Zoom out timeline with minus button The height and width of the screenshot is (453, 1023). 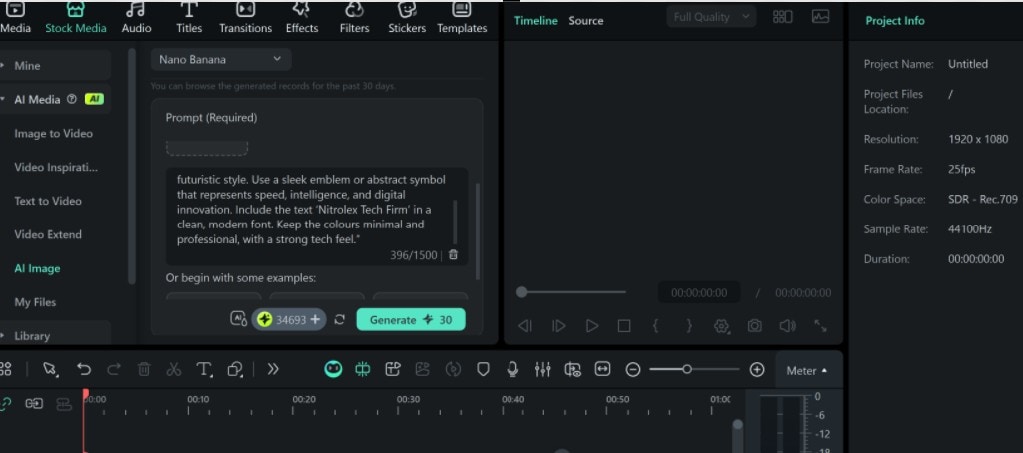633,370
